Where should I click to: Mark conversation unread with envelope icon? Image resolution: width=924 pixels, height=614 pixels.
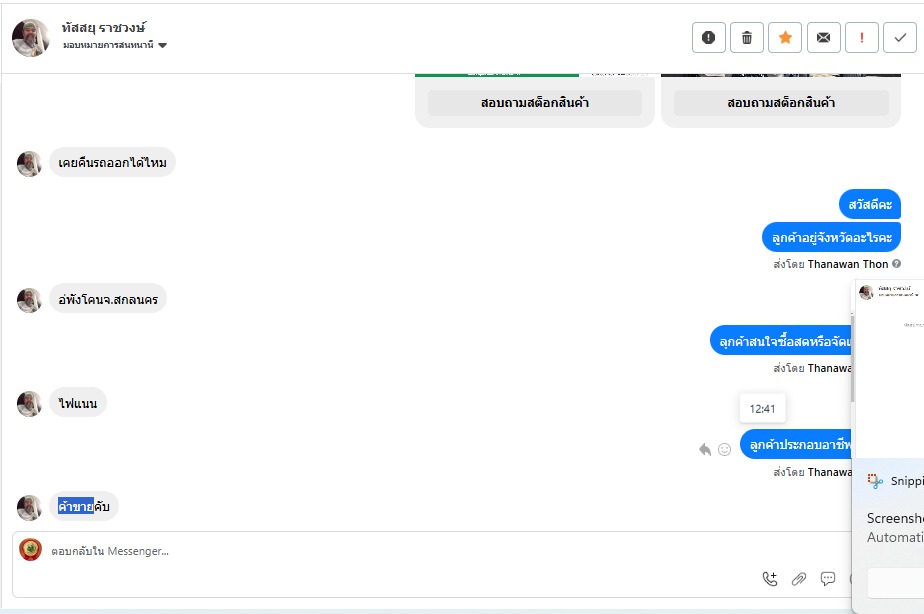(823, 38)
